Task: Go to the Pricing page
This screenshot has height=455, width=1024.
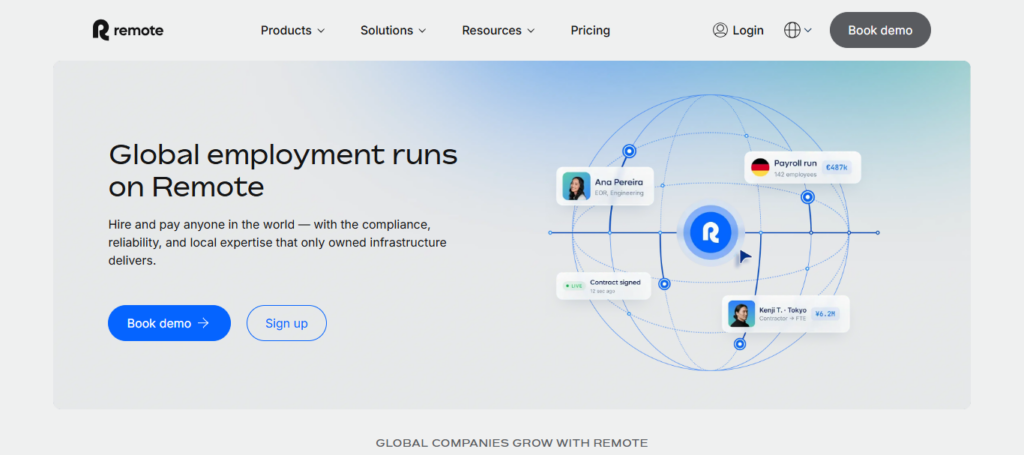Action: tap(590, 30)
